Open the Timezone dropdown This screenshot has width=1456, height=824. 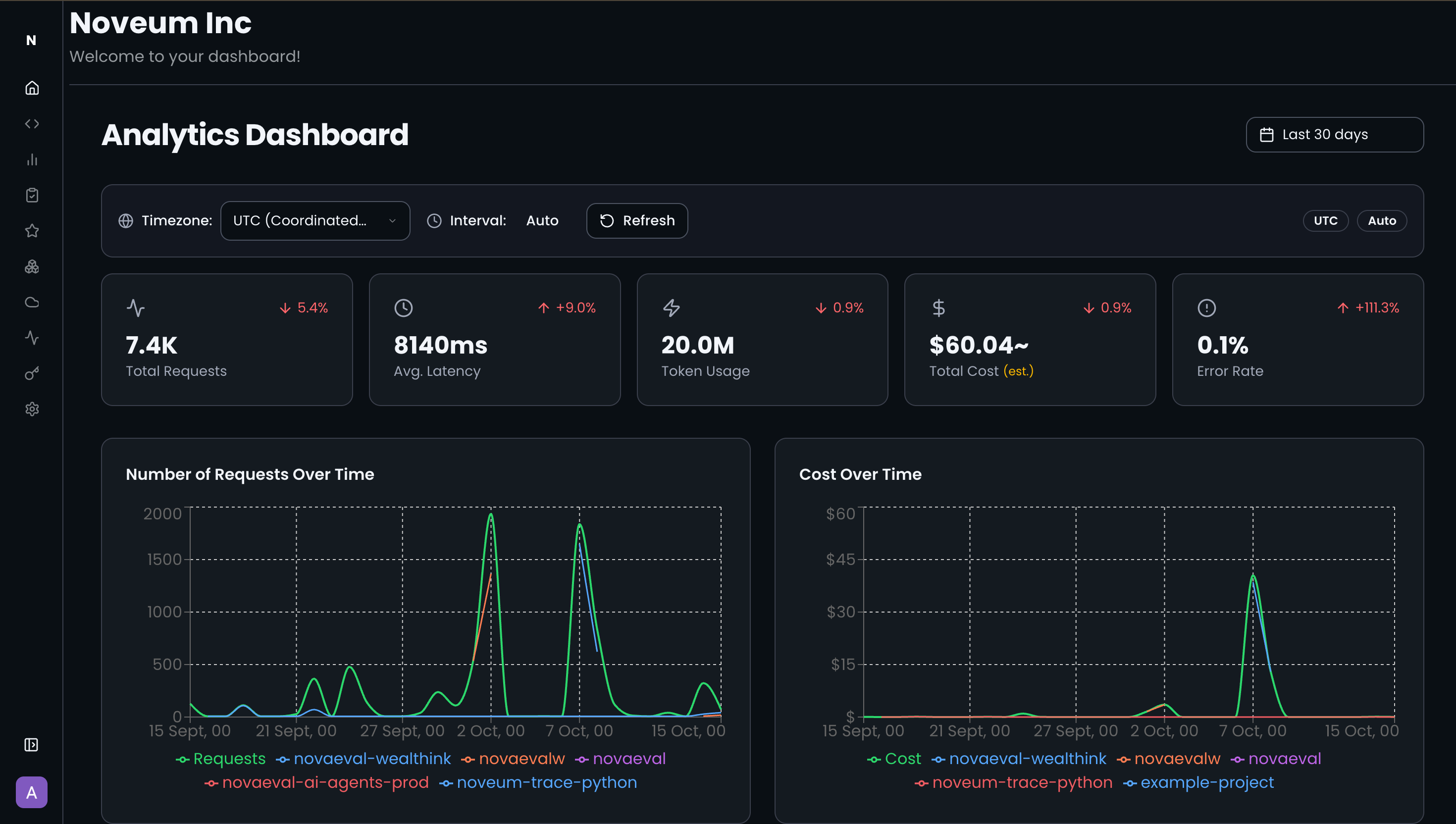coord(314,221)
